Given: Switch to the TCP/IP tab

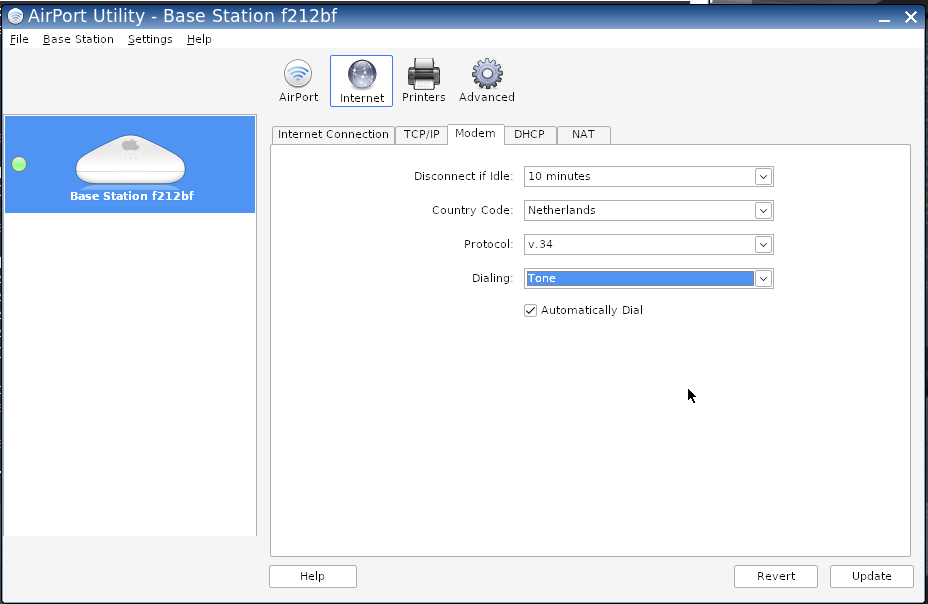Looking at the screenshot, I should point(421,135).
